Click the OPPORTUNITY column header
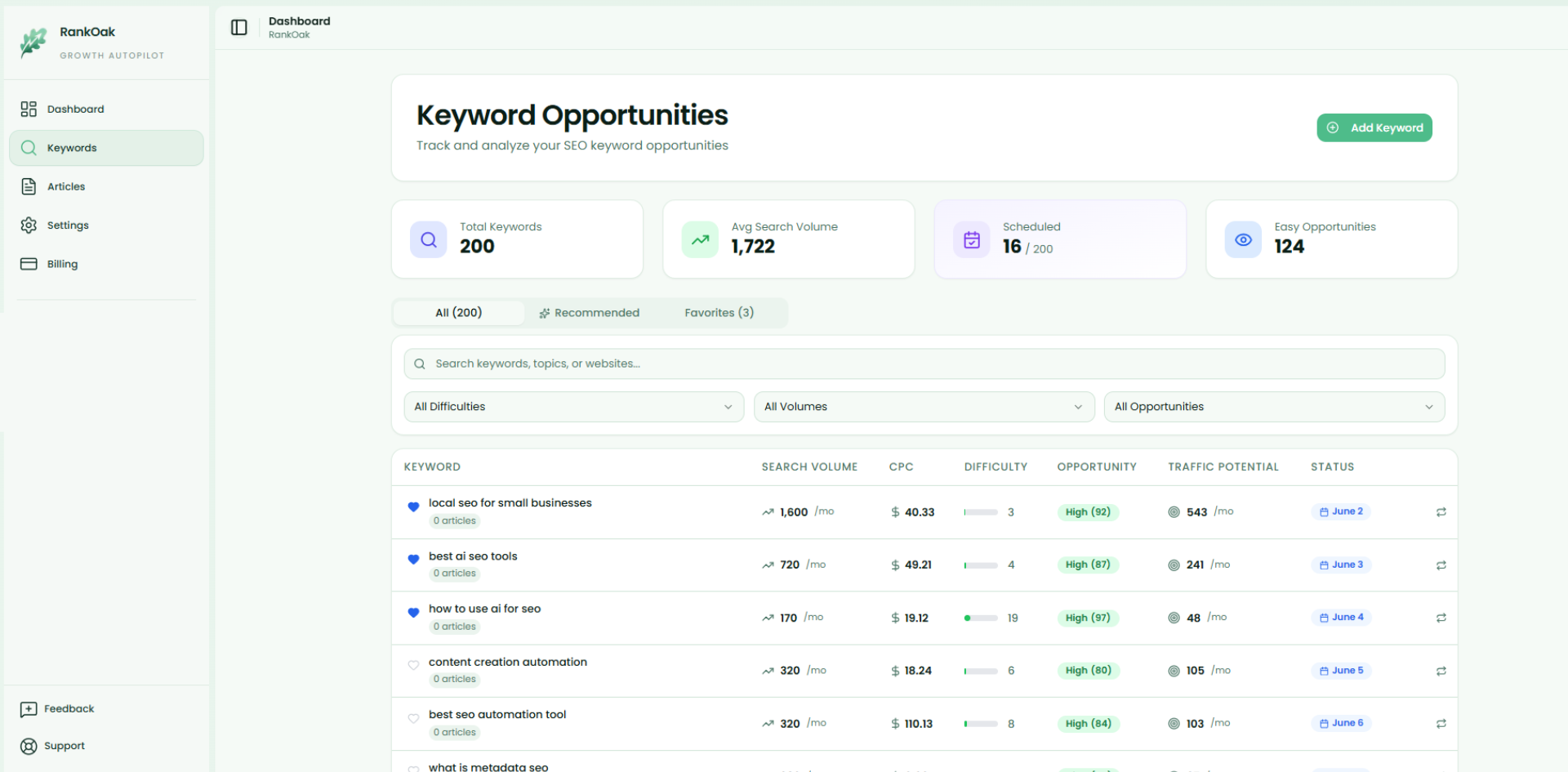This screenshot has width=1568, height=772. 1097,467
